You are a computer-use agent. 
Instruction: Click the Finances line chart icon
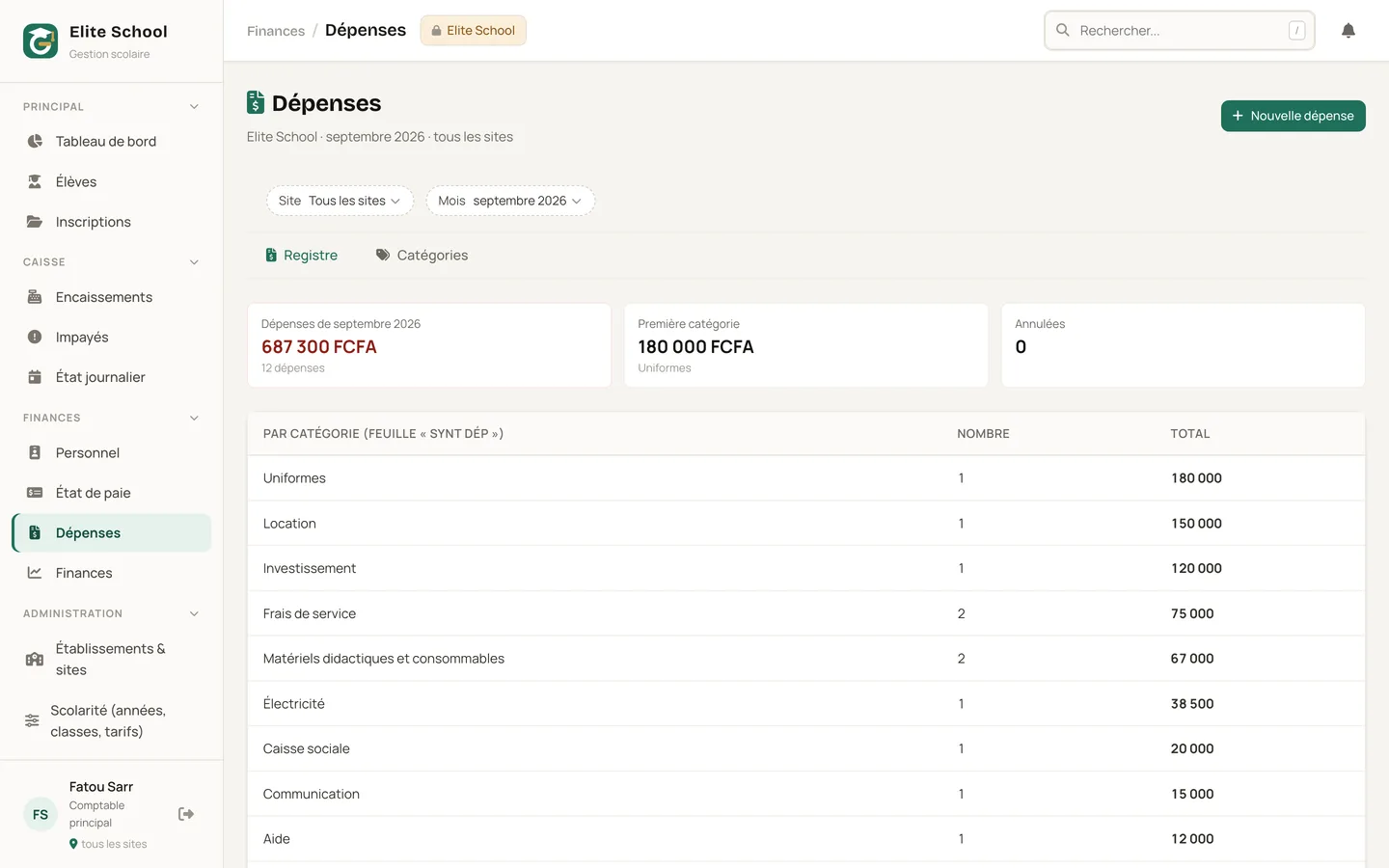tap(35, 573)
